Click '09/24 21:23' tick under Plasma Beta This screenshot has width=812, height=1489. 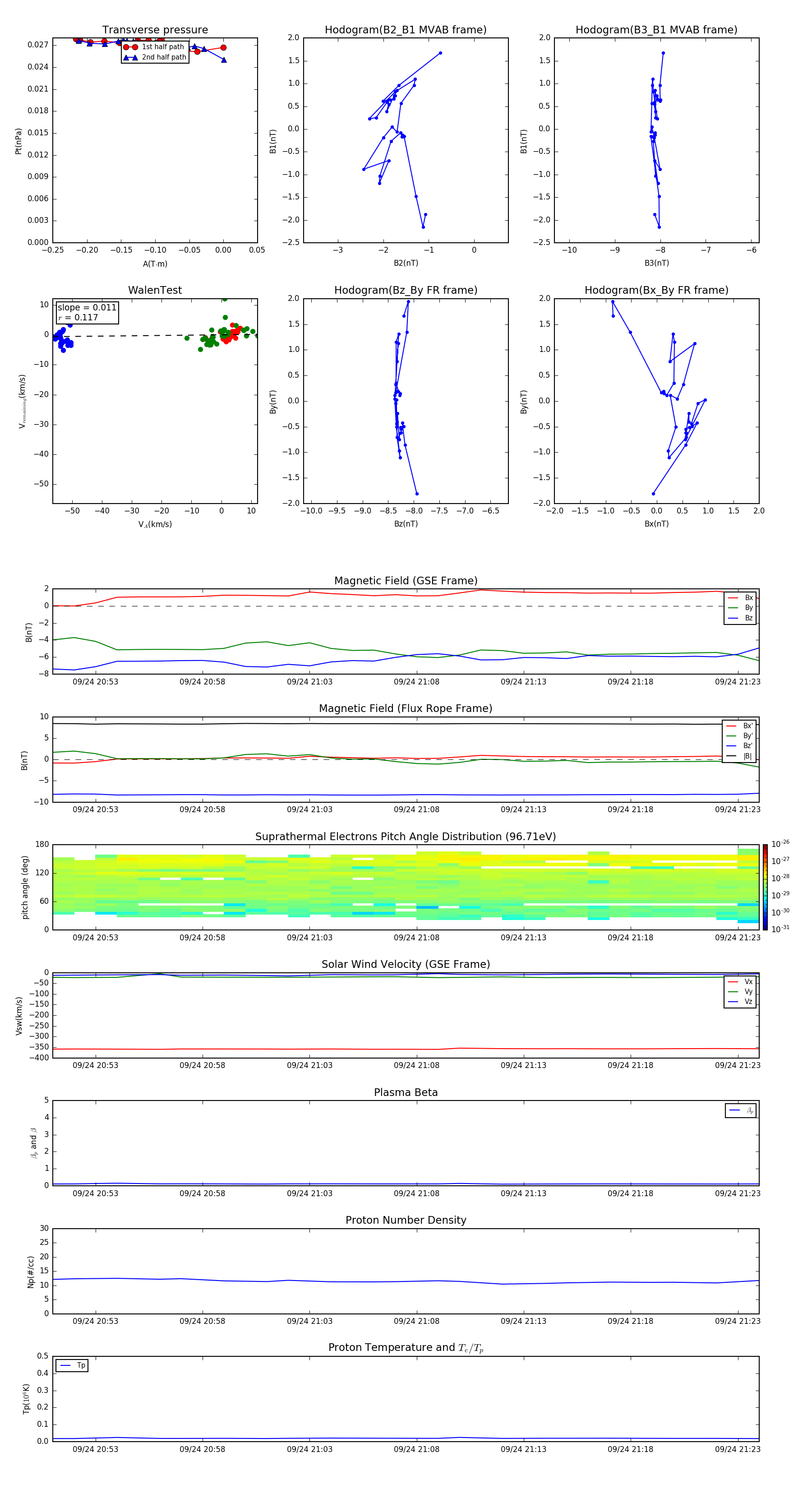click(x=738, y=1193)
